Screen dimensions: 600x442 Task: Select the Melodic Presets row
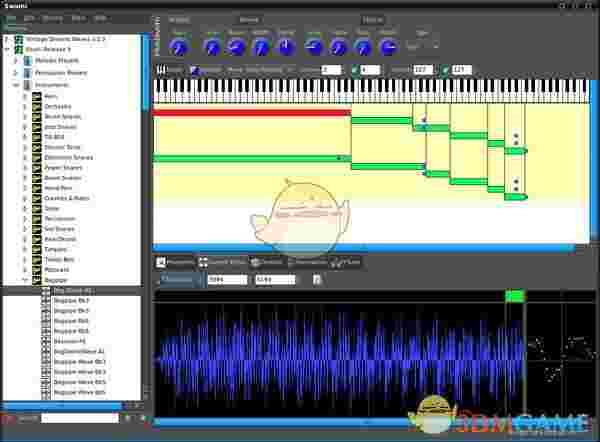[57, 60]
